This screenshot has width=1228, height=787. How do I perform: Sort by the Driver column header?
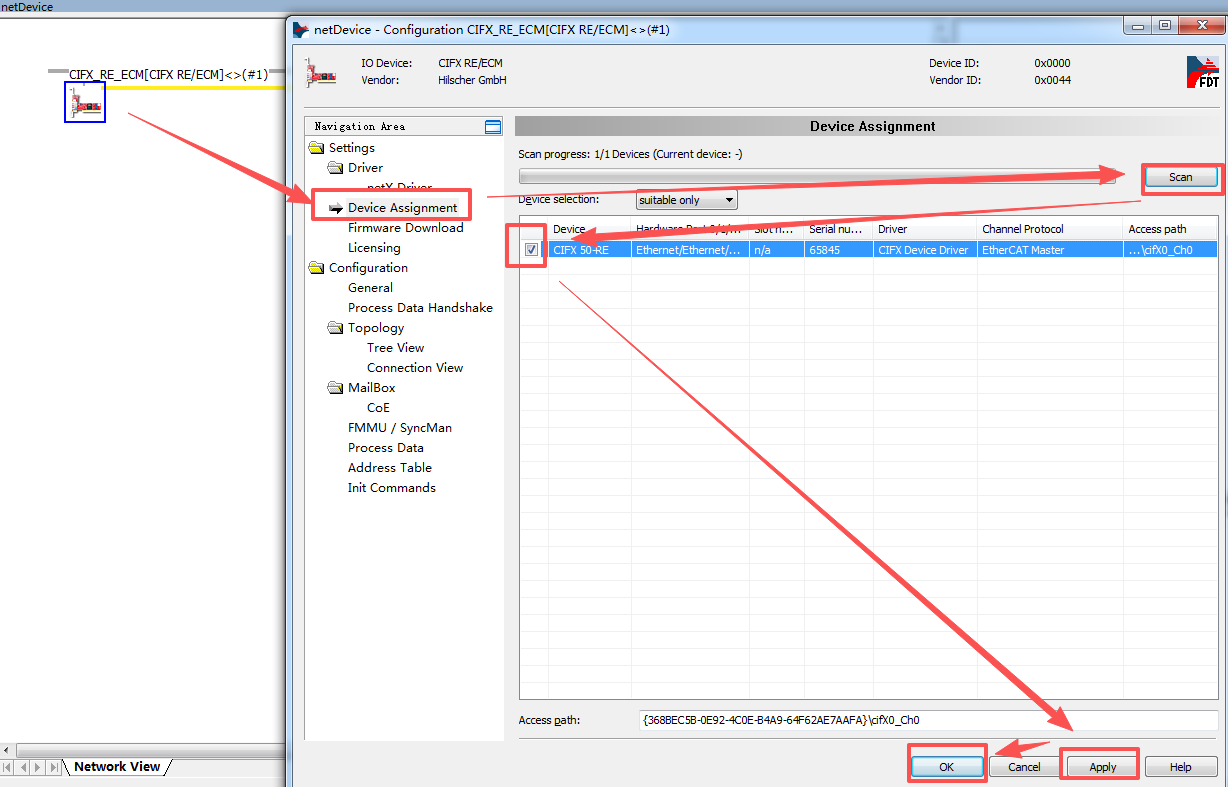pyautogui.click(x=925, y=229)
